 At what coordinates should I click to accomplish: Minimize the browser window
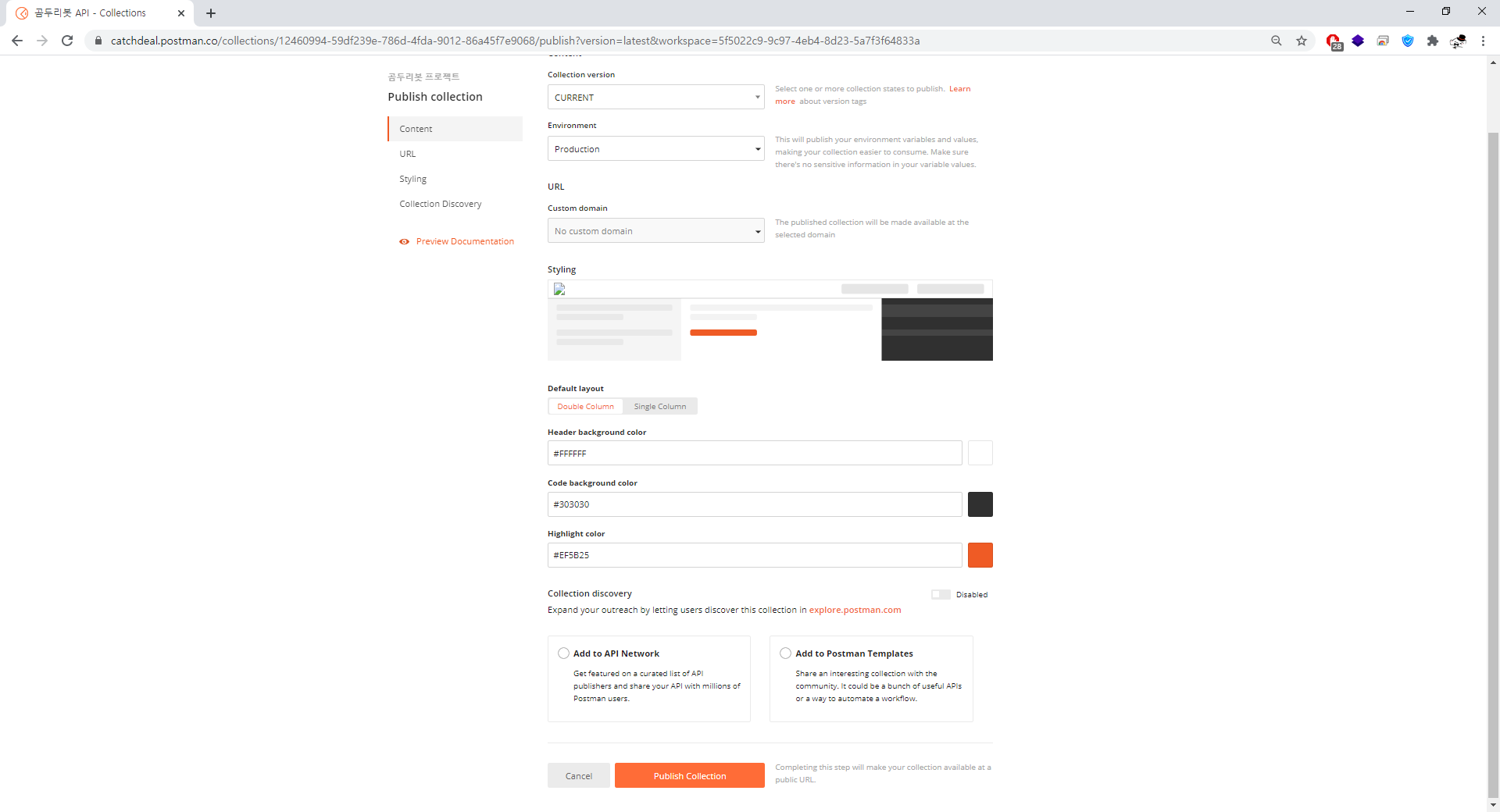point(1410,12)
